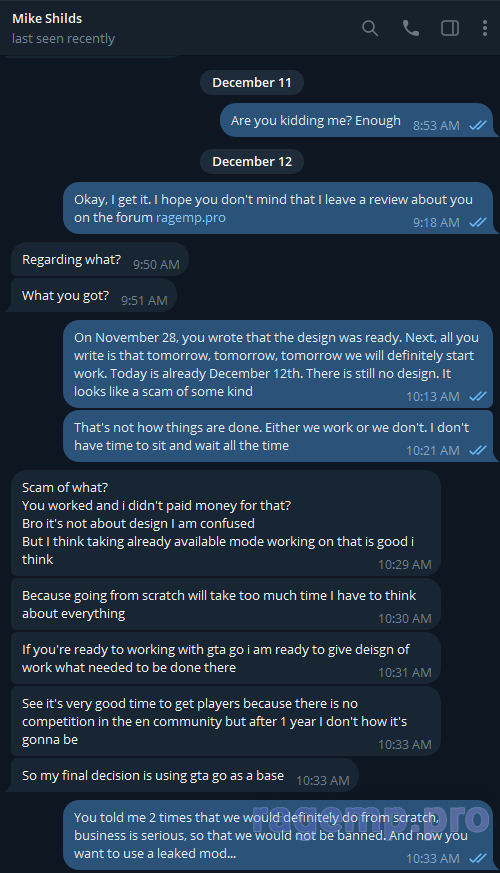Open the three-dot more options menu
The height and width of the screenshot is (873, 500).
[x=485, y=28]
